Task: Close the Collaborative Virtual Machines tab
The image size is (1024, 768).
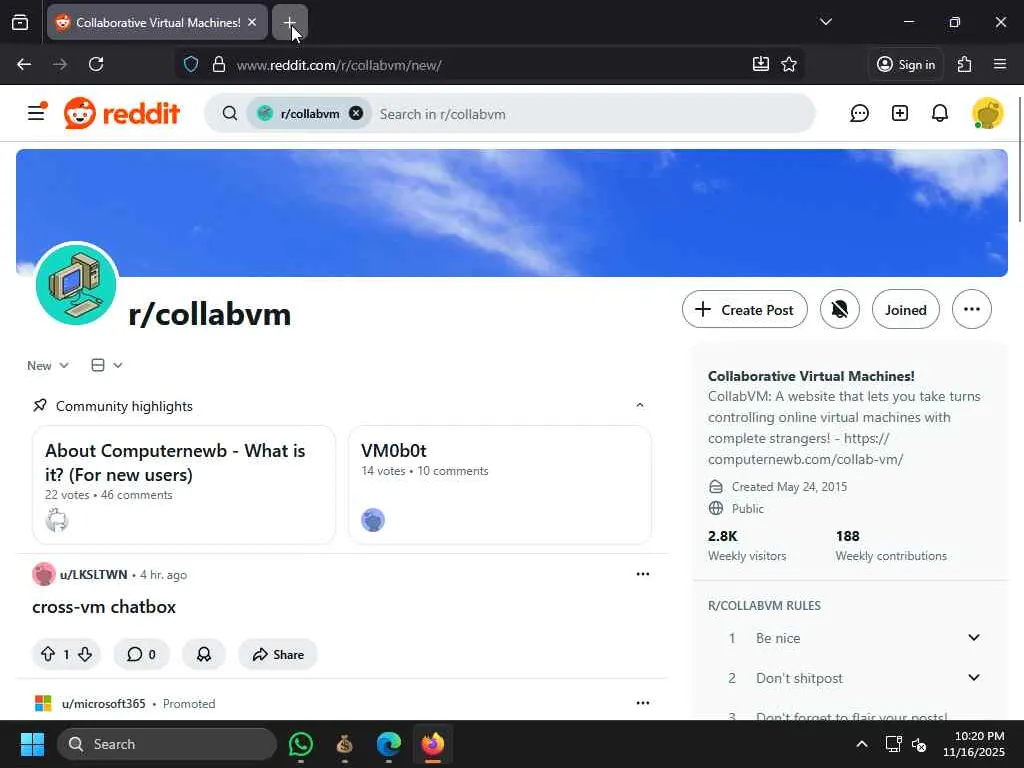Action: click(x=252, y=22)
